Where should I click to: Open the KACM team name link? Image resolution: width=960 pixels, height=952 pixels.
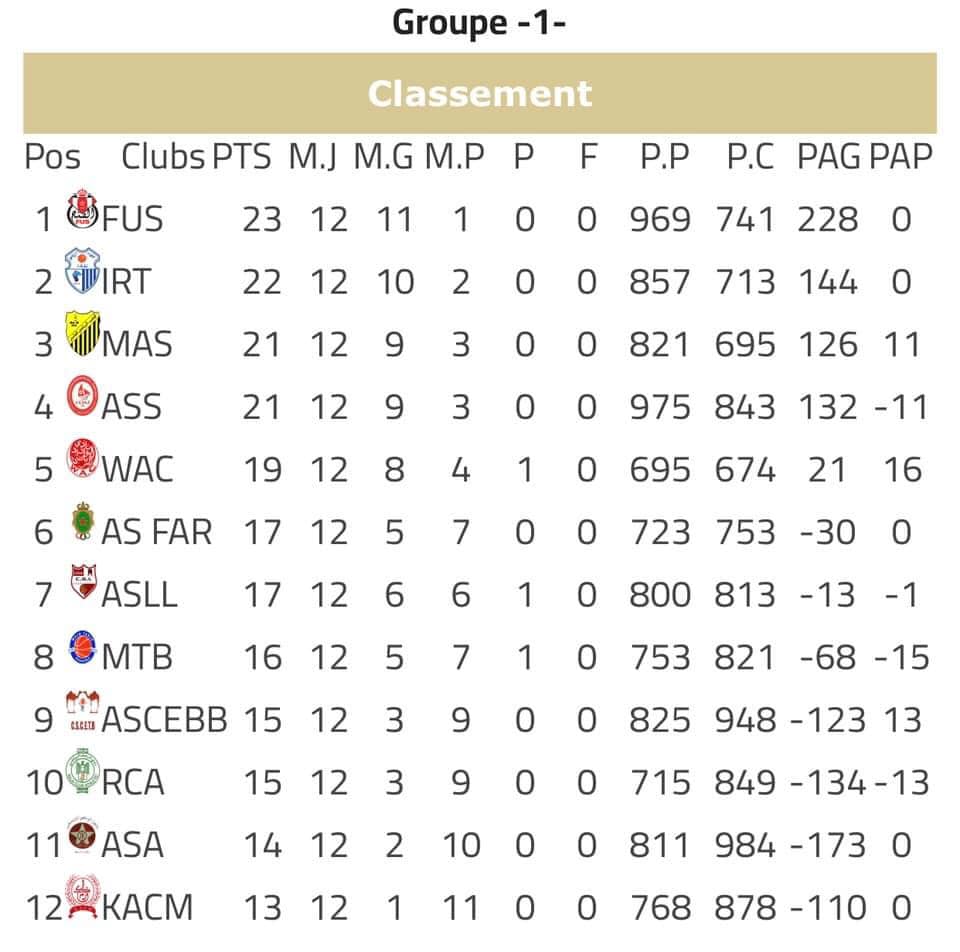coord(147,908)
